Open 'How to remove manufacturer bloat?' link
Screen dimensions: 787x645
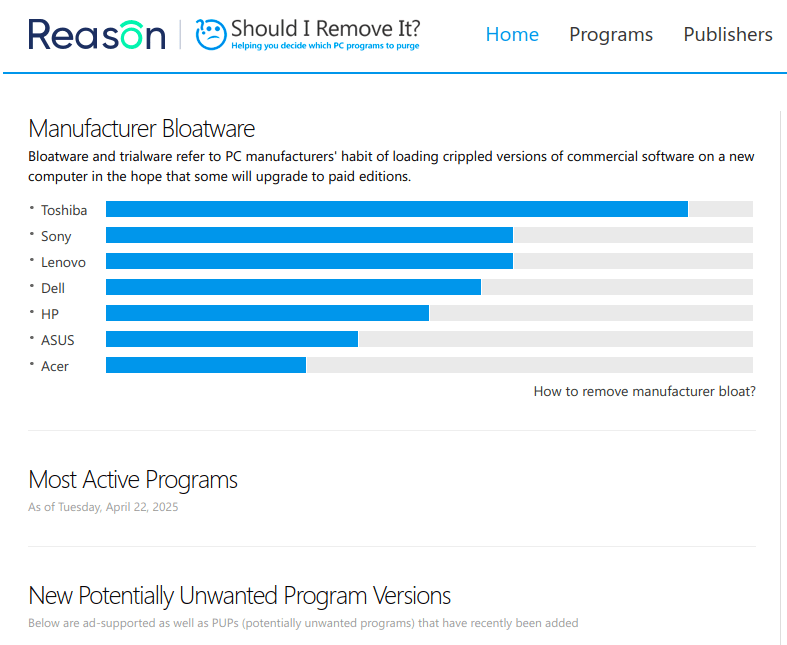644,391
